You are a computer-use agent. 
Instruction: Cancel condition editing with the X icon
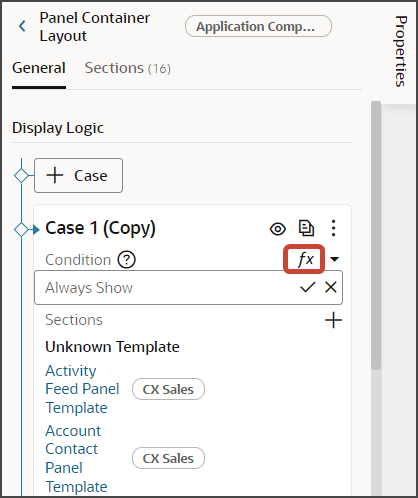331,287
